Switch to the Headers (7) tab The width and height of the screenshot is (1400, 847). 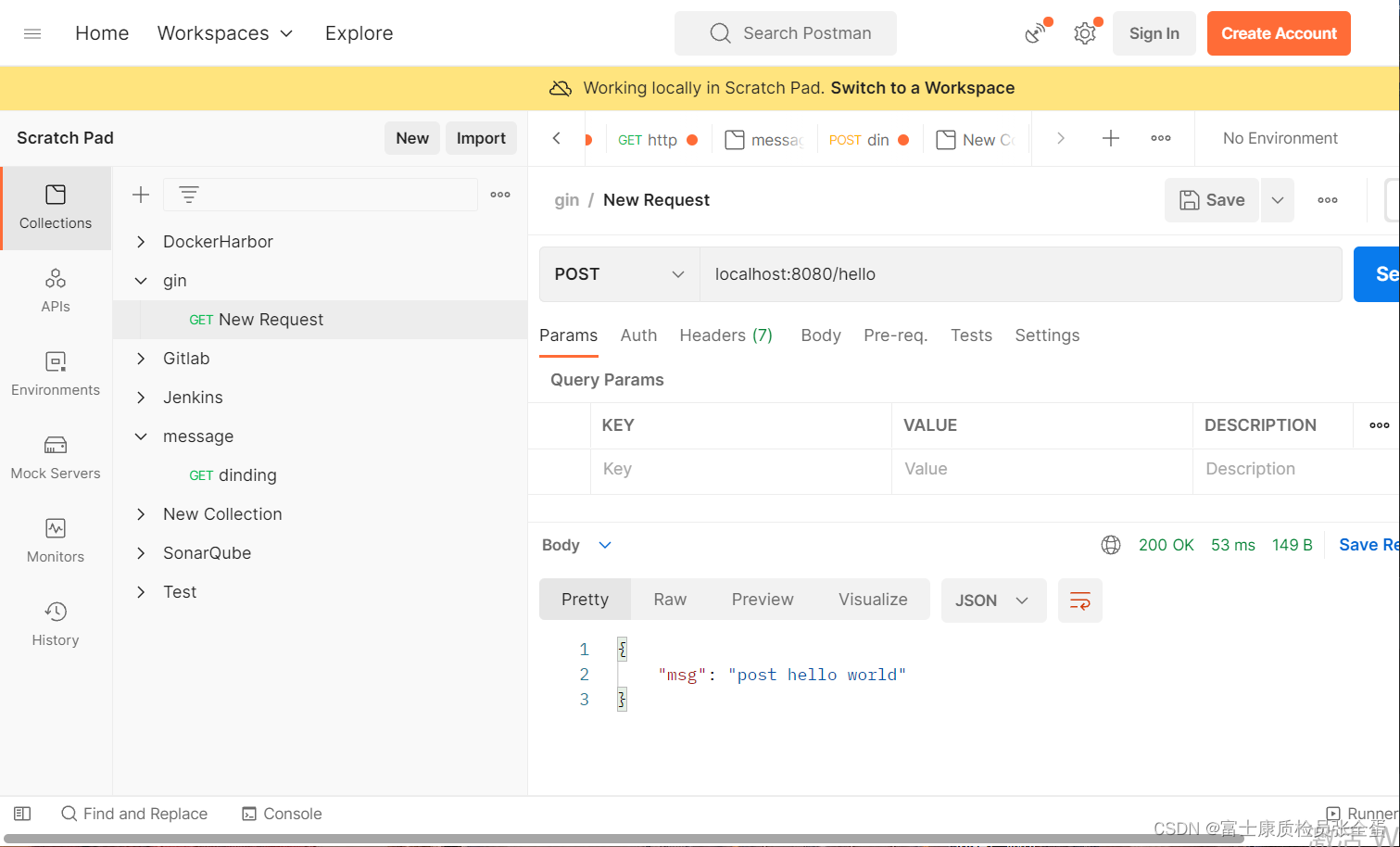(x=726, y=335)
